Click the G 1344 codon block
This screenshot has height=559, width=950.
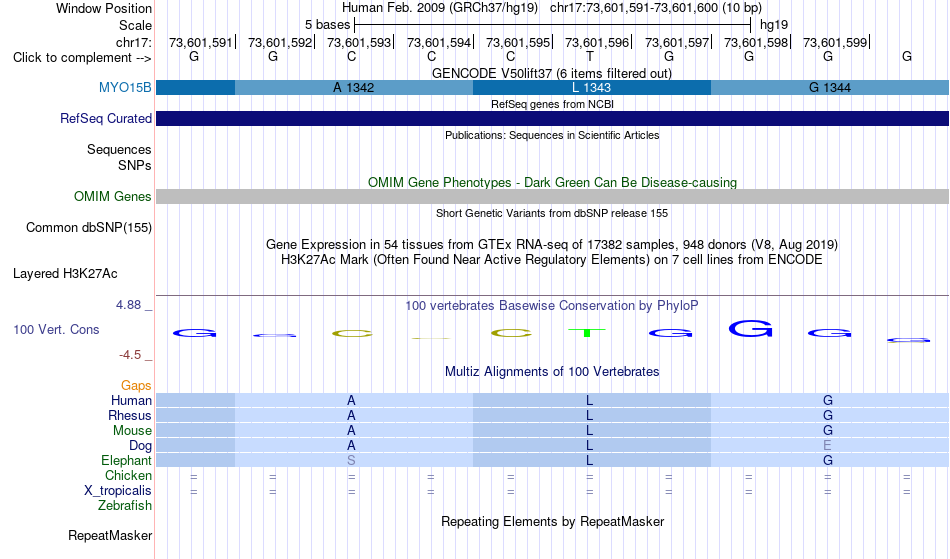pyautogui.click(x=829, y=87)
